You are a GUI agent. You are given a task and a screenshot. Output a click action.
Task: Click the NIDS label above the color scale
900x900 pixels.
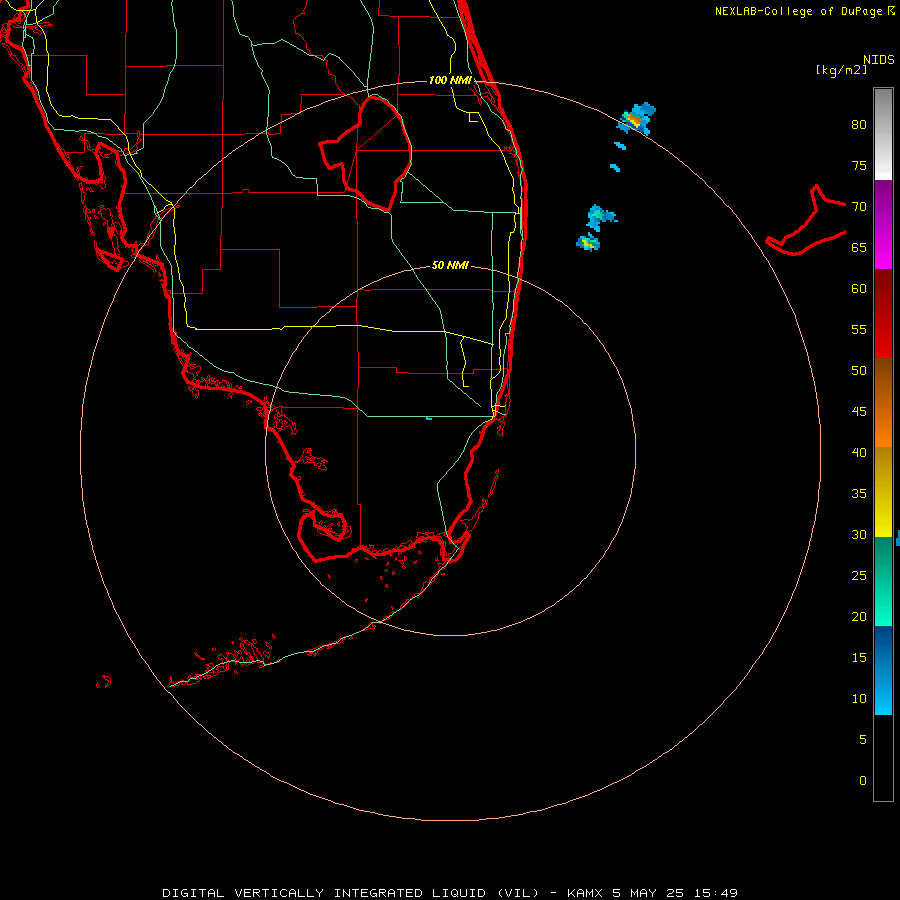point(879,60)
